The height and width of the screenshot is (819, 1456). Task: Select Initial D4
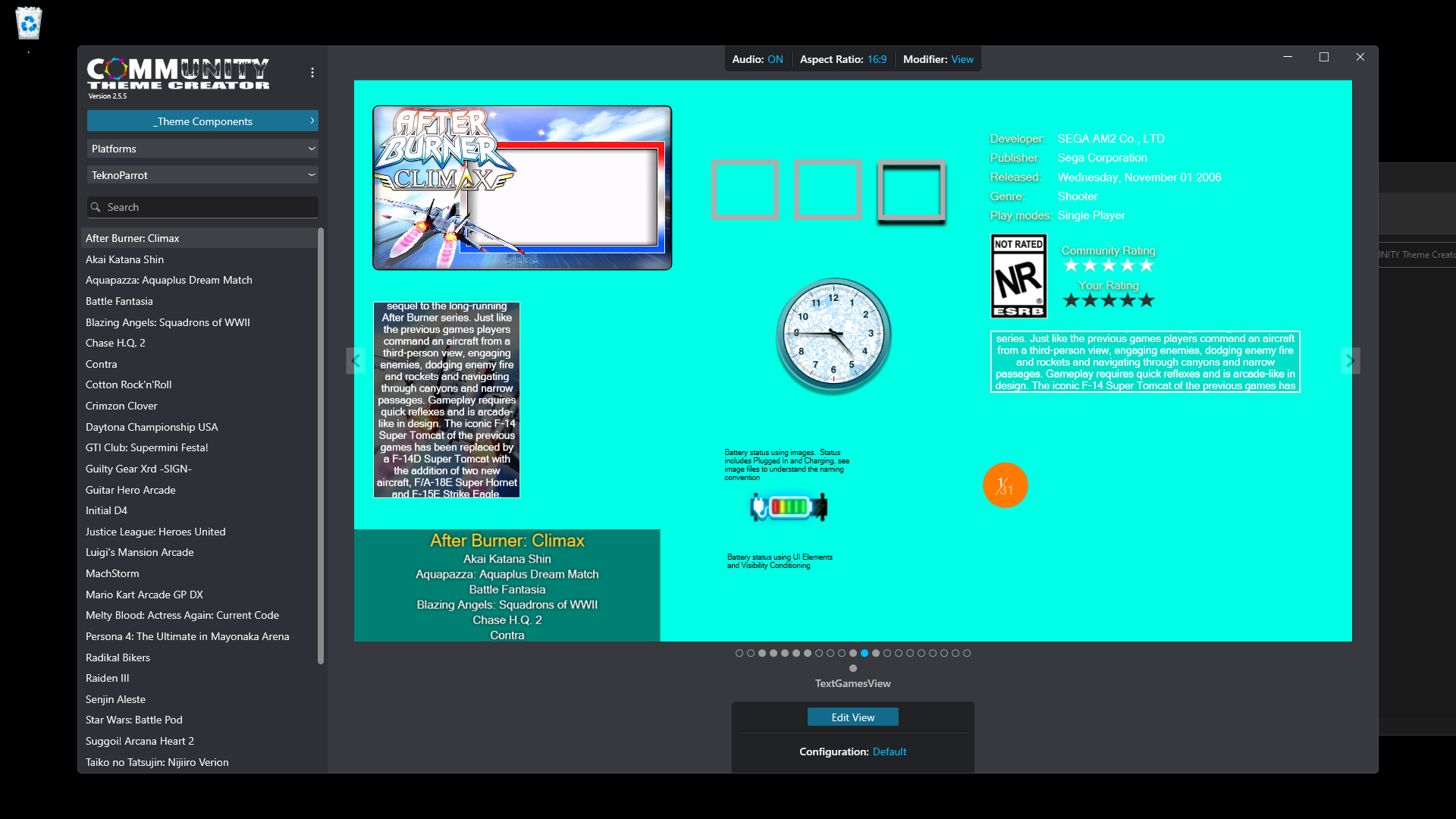199,510
